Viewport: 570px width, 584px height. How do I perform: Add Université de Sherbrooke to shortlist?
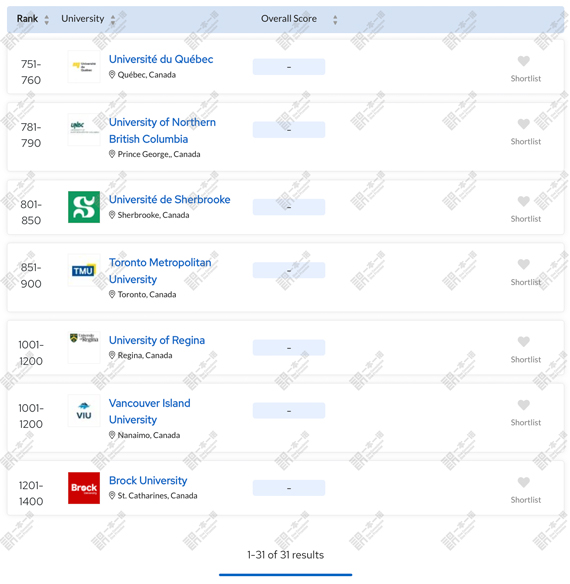tap(523, 201)
